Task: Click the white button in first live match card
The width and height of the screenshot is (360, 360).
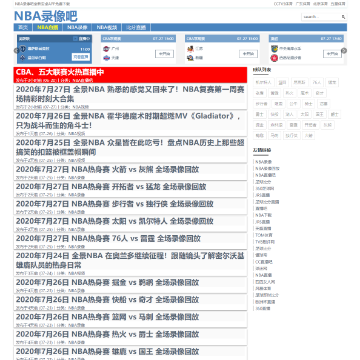Action: click(x=81, y=57)
